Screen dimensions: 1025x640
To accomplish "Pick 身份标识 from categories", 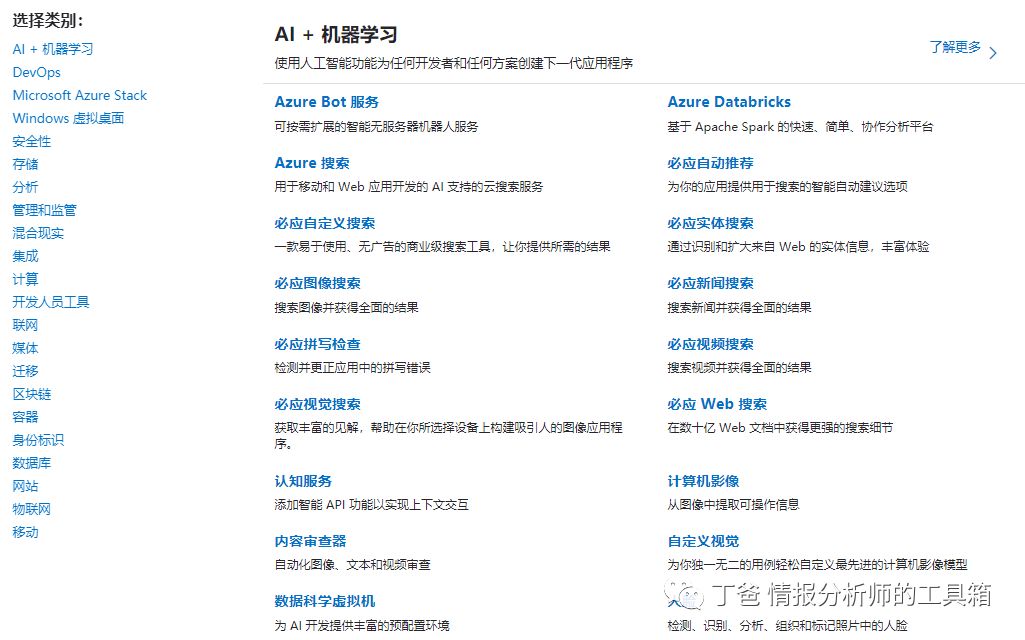I will (x=38, y=440).
